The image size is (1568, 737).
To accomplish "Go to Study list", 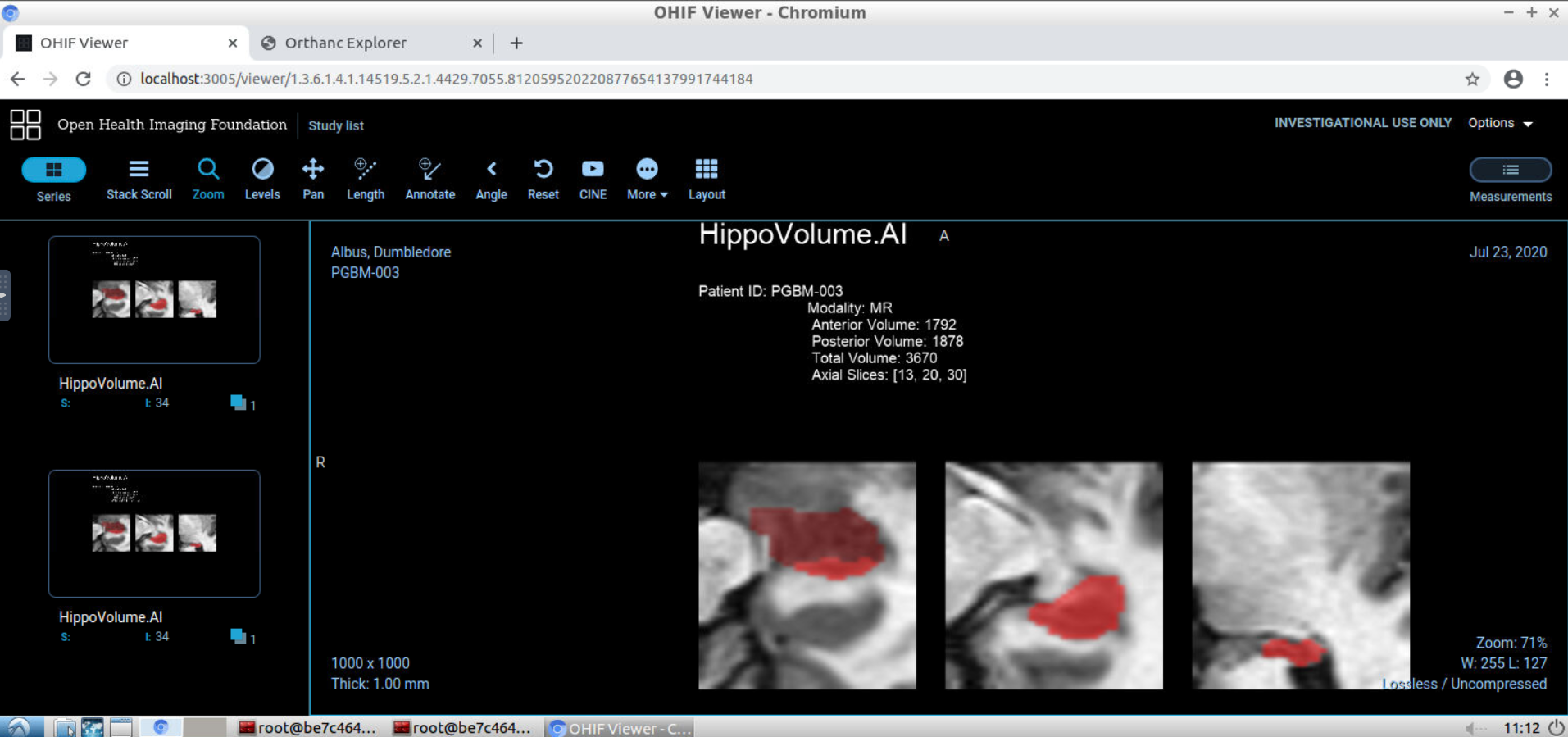I will pos(336,125).
